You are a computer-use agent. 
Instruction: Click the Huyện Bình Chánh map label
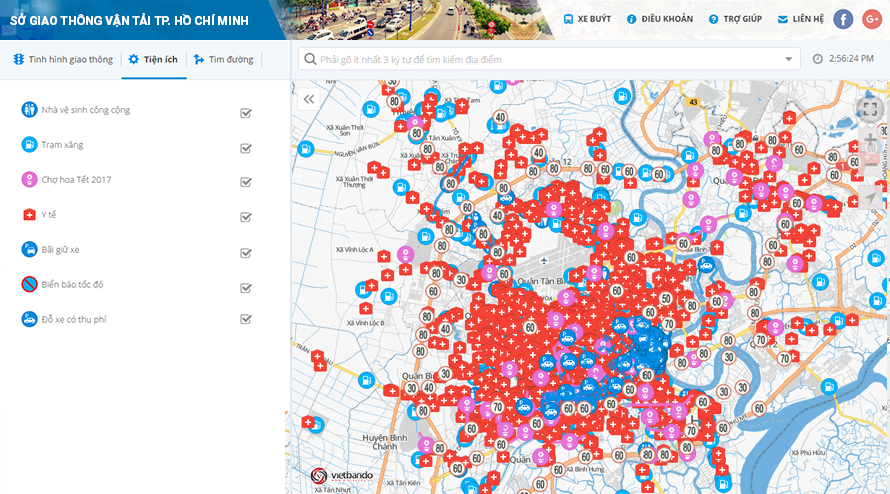pos(385,442)
